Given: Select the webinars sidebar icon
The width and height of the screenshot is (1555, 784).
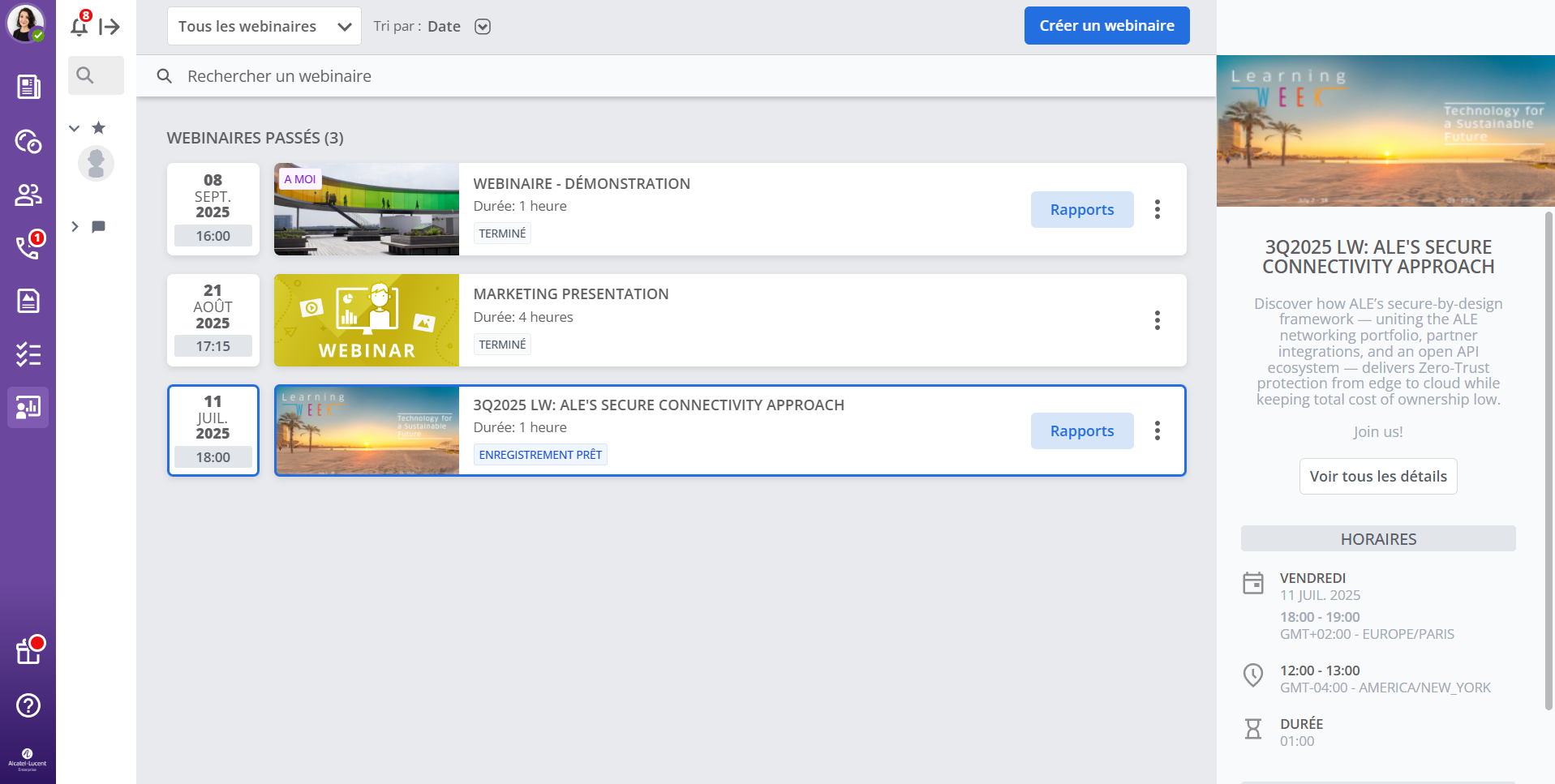Looking at the screenshot, I should [x=28, y=407].
